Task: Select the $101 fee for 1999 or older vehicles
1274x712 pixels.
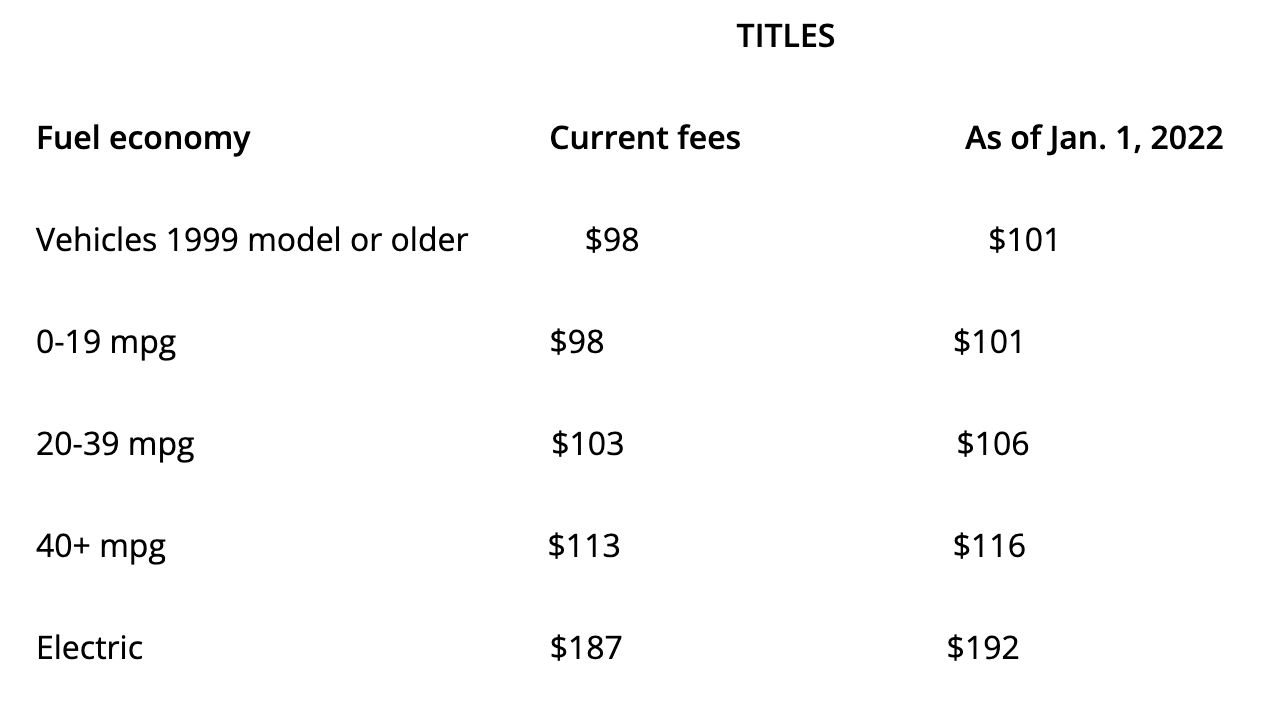Action: click(1023, 240)
